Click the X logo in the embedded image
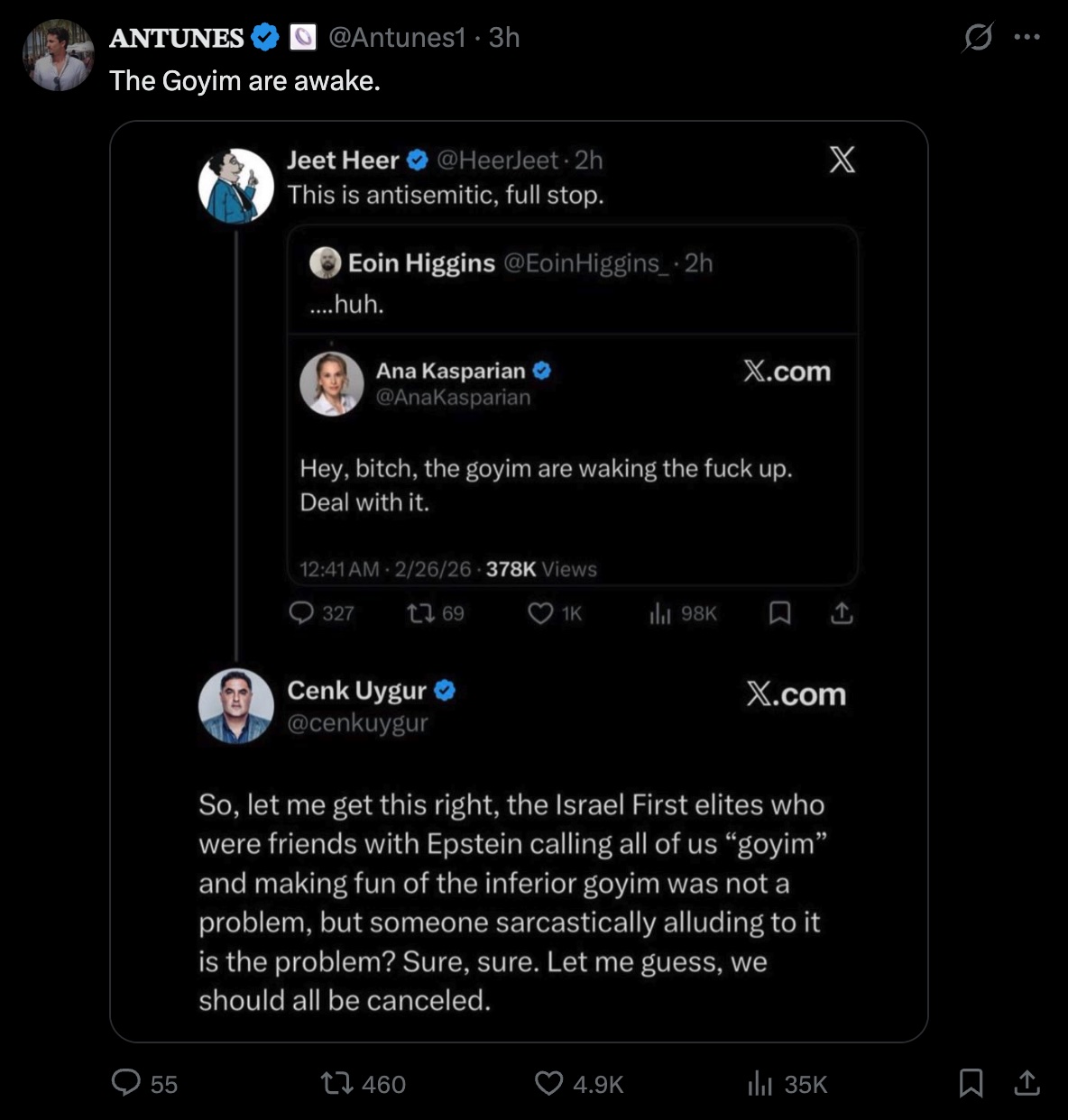This screenshot has height=1120, width=1068. (x=842, y=160)
